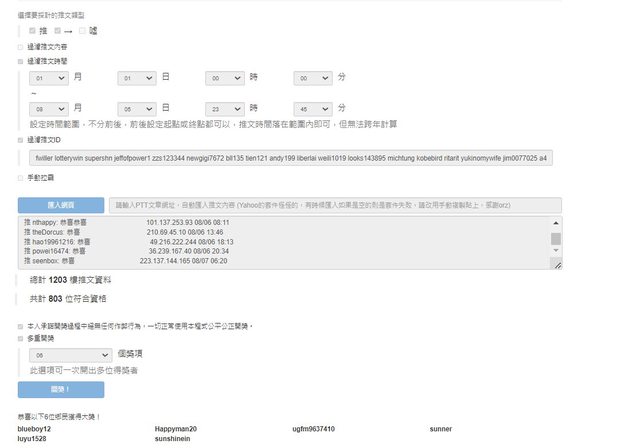Screen dimensions: 640x448
Task: Open the start month dropdown
Action: (x=49, y=77)
